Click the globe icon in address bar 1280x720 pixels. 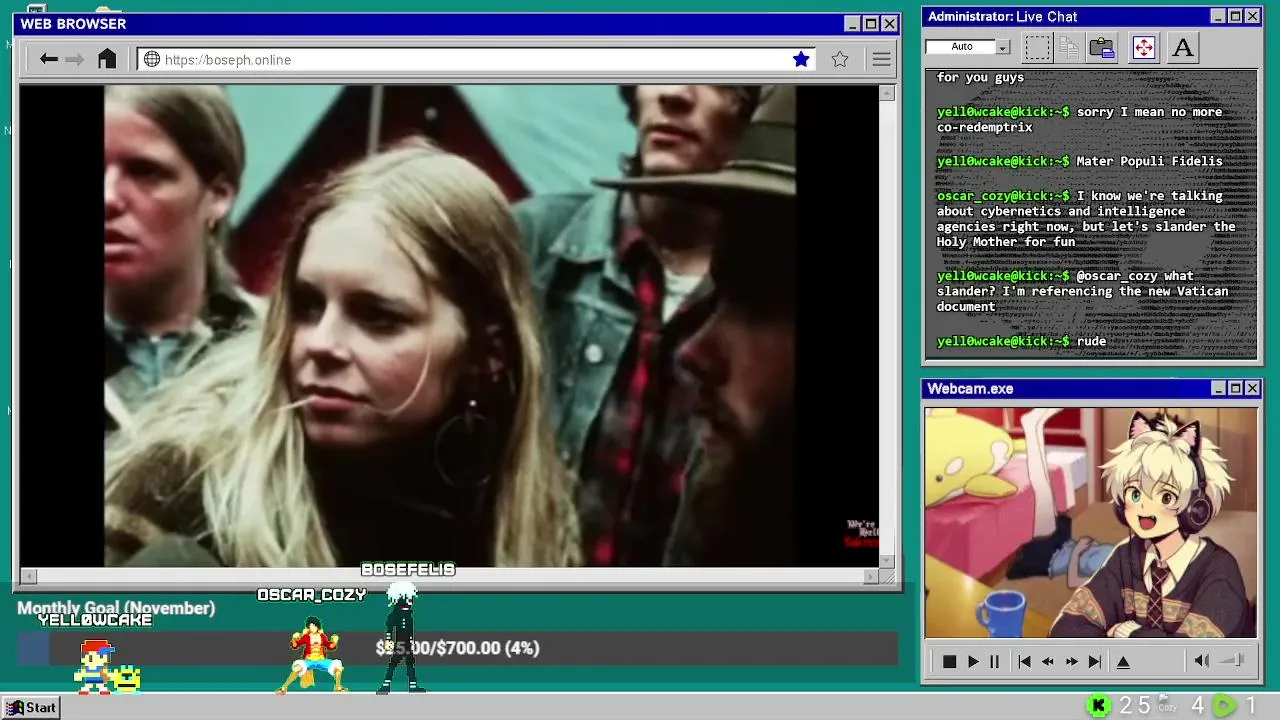tap(152, 60)
